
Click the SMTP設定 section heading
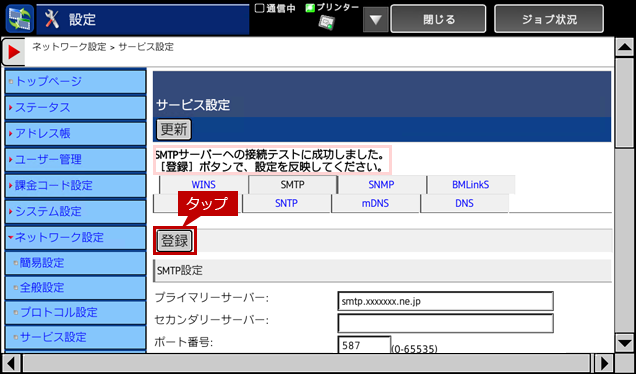click(180, 271)
